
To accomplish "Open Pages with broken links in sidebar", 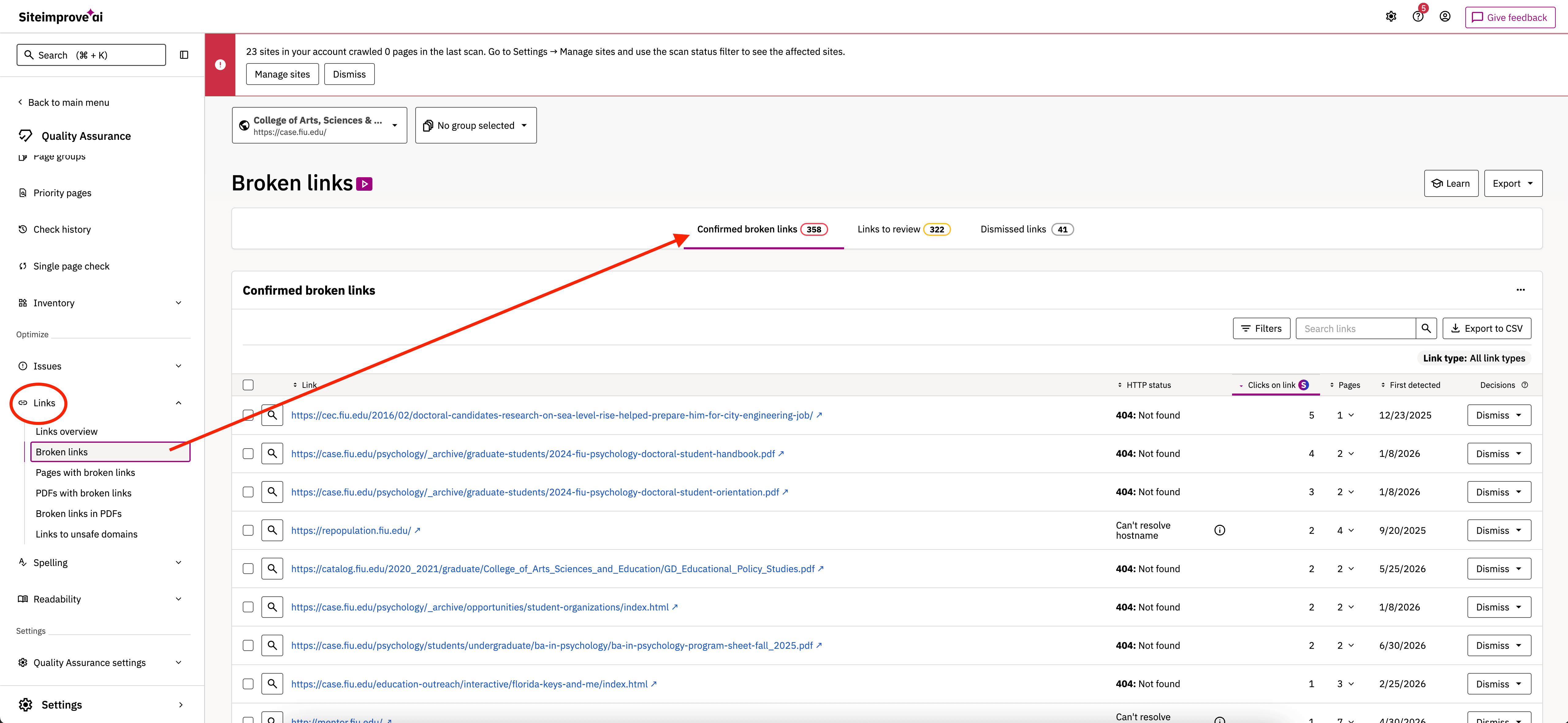I will 85,472.
